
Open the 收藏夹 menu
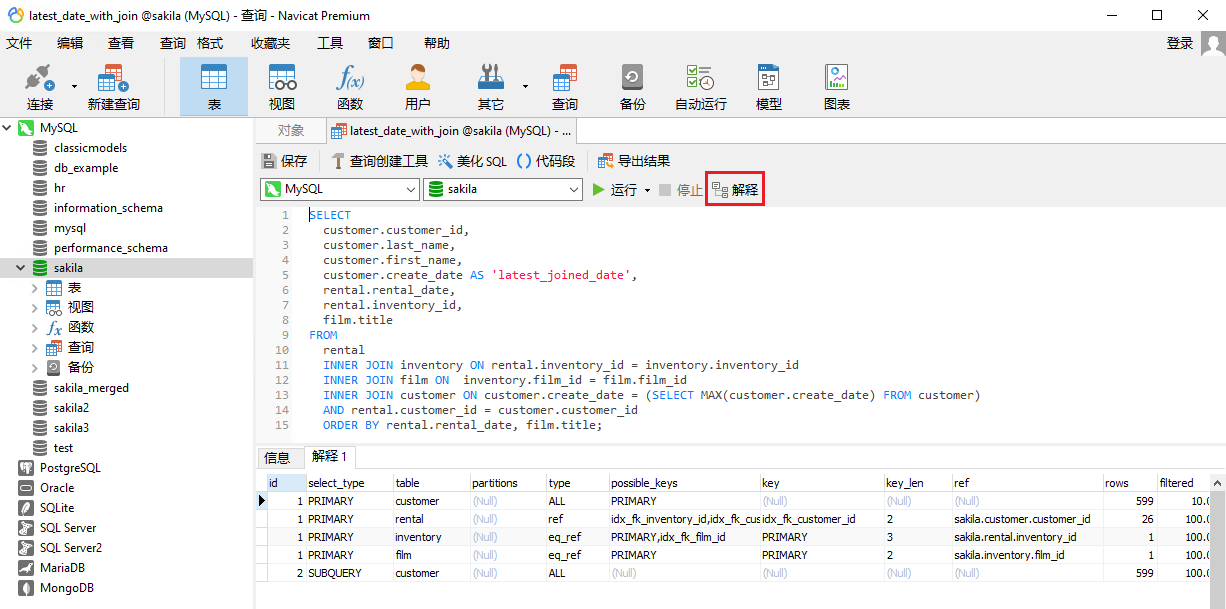270,43
